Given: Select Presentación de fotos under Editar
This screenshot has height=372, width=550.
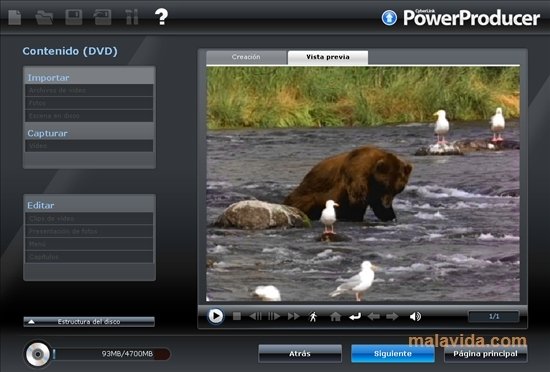Looking at the screenshot, I should tap(89, 231).
